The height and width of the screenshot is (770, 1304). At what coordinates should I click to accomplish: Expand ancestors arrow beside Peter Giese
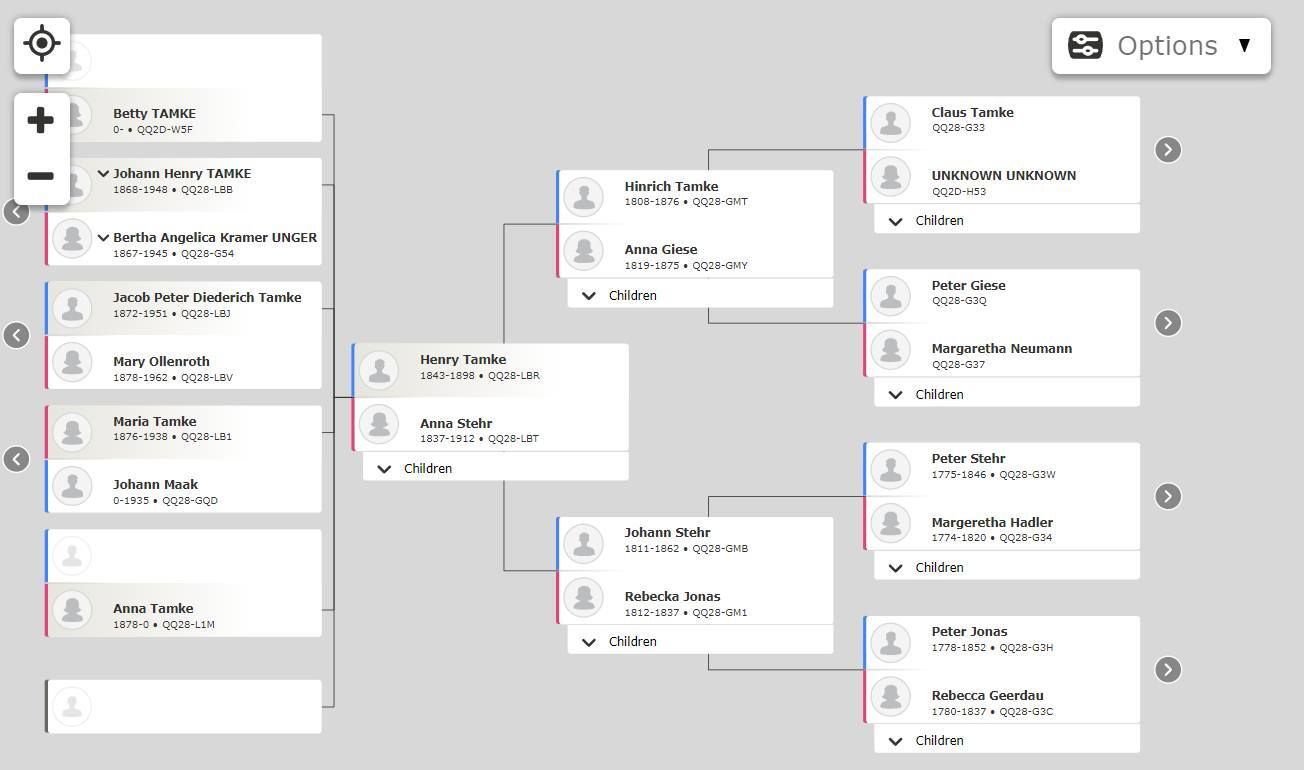[x=1168, y=323]
